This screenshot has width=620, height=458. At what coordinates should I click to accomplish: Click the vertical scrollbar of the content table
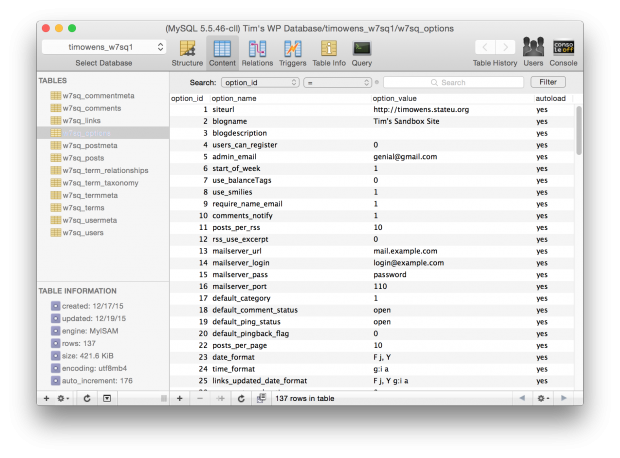click(x=579, y=130)
